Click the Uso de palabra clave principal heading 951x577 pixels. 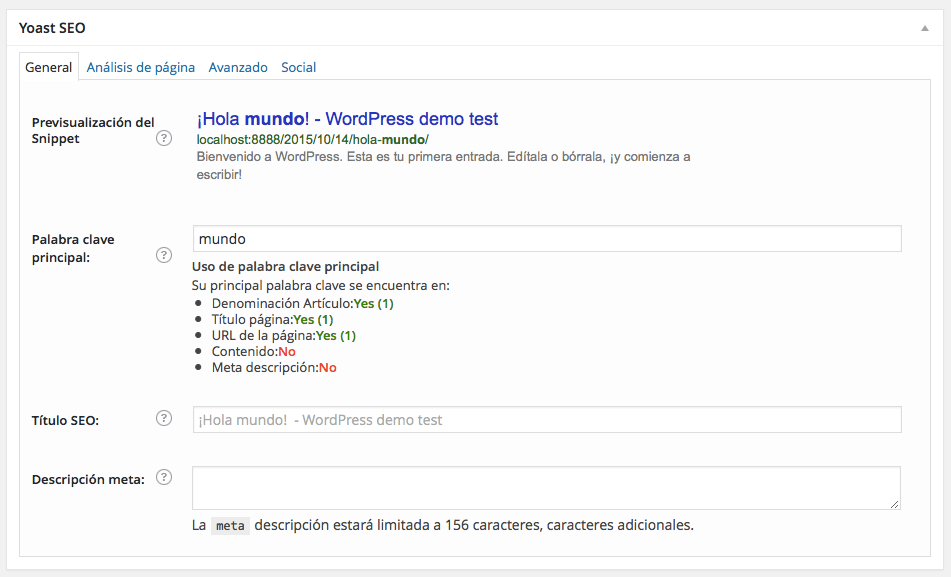click(286, 266)
